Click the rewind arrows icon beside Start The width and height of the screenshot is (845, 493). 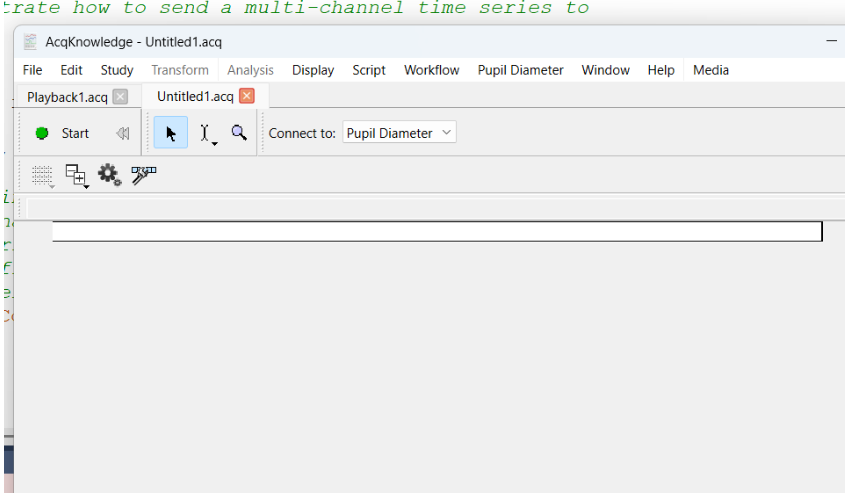(122, 133)
